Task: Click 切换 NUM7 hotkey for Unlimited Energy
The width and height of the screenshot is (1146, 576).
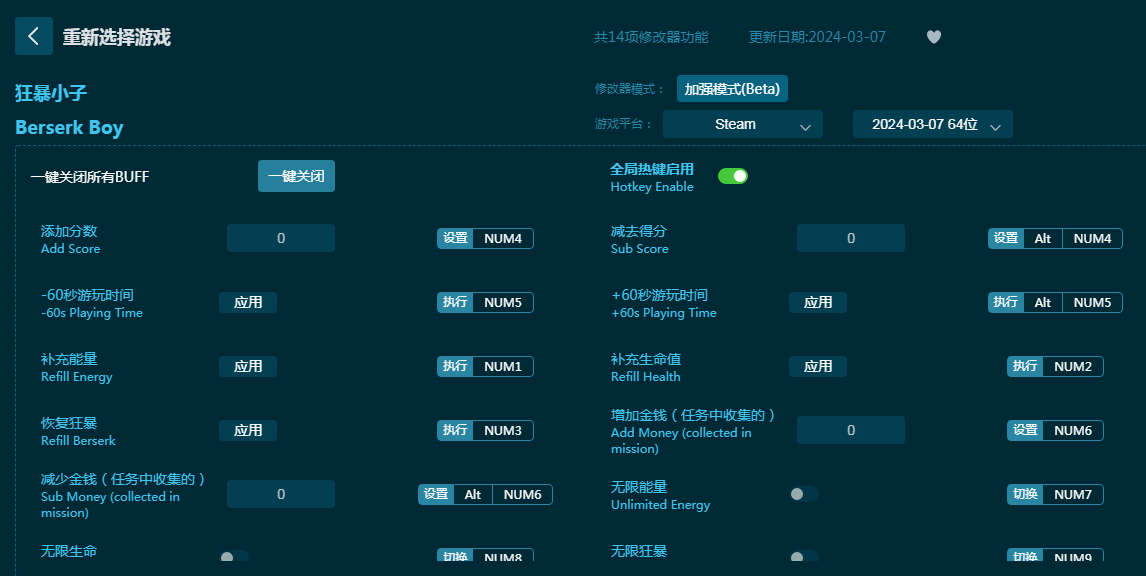Action: [x=1055, y=495]
